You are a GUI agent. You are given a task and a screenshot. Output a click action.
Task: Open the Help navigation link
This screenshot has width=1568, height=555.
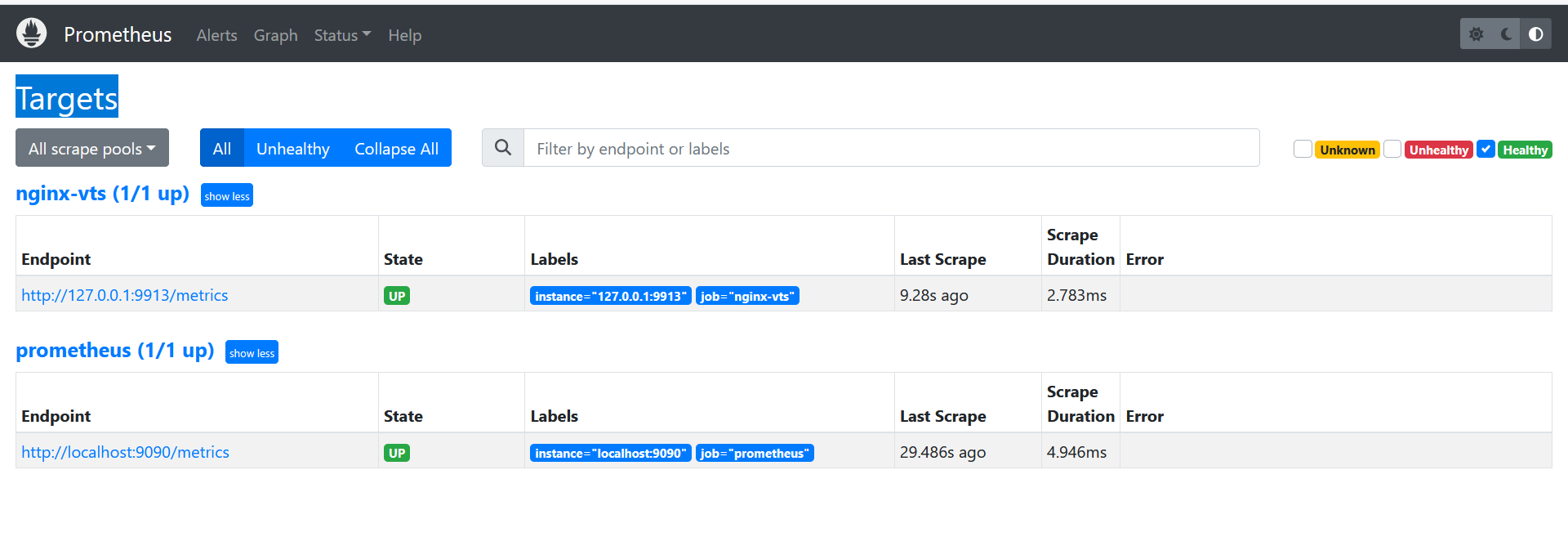(x=404, y=35)
